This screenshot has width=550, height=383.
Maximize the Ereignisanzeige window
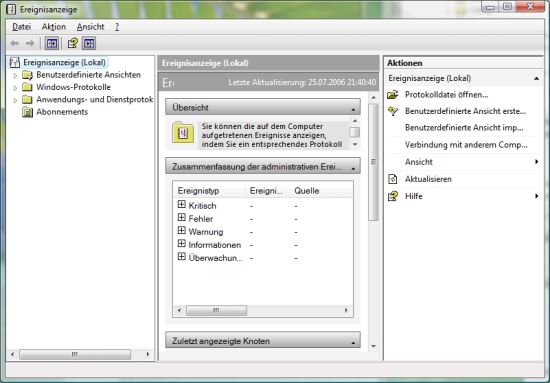point(507,7)
